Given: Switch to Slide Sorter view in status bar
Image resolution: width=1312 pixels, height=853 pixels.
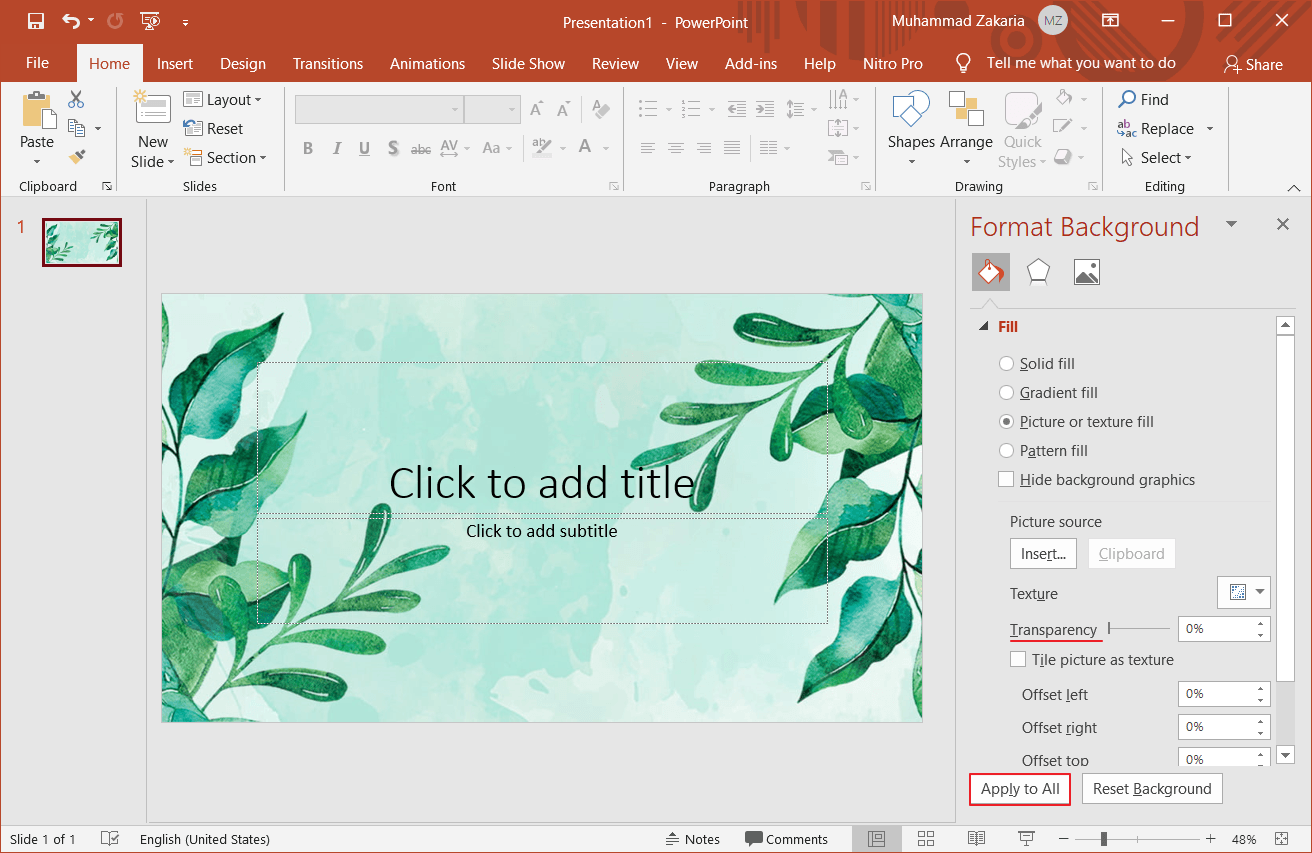Looking at the screenshot, I should tap(925, 838).
